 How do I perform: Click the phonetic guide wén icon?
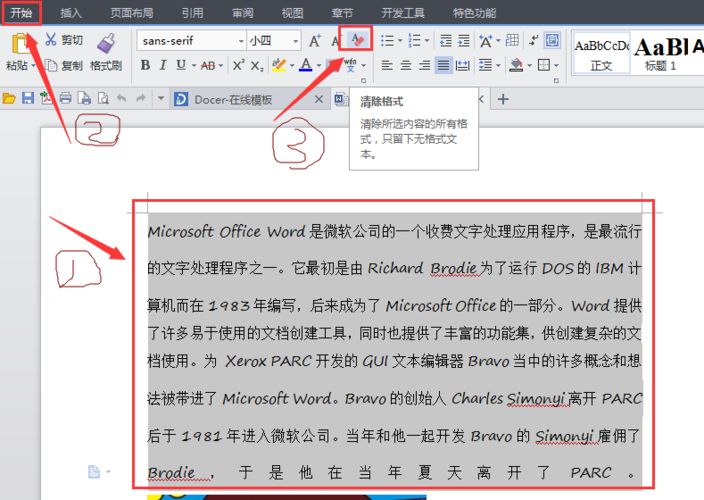click(351, 65)
